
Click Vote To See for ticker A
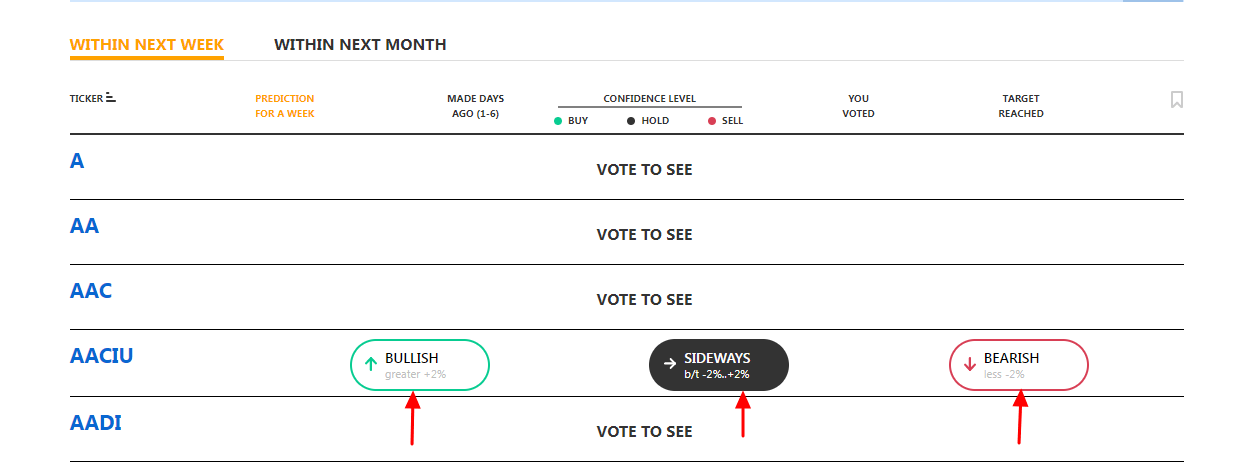pos(644,170)
